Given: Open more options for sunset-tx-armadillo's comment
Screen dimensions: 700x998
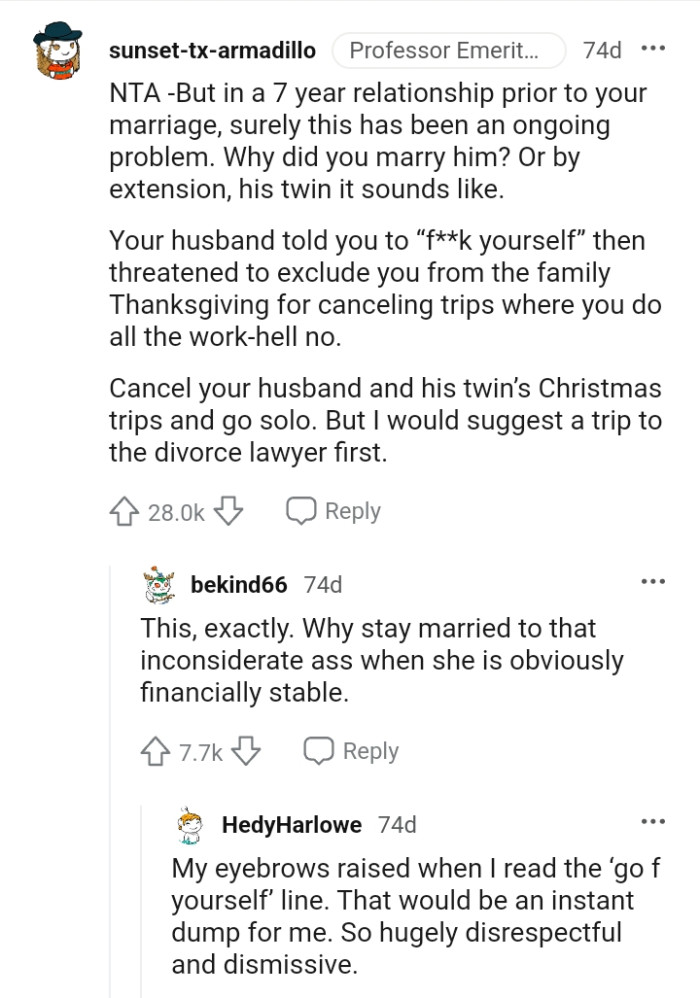Looking at the screenshot, I should 653,49.
